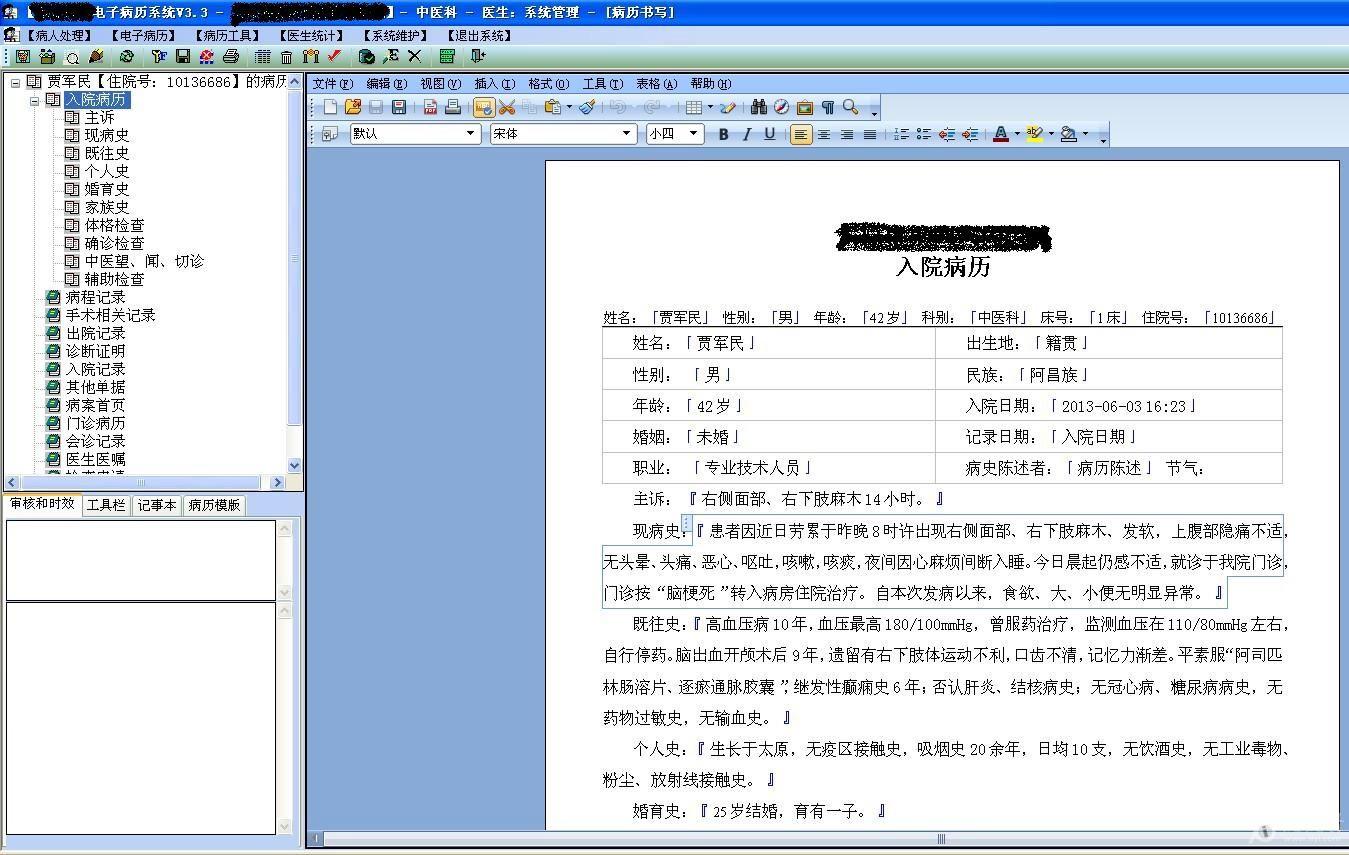Click the tree panel vertical scrollbar down arrow

[294, 465]
